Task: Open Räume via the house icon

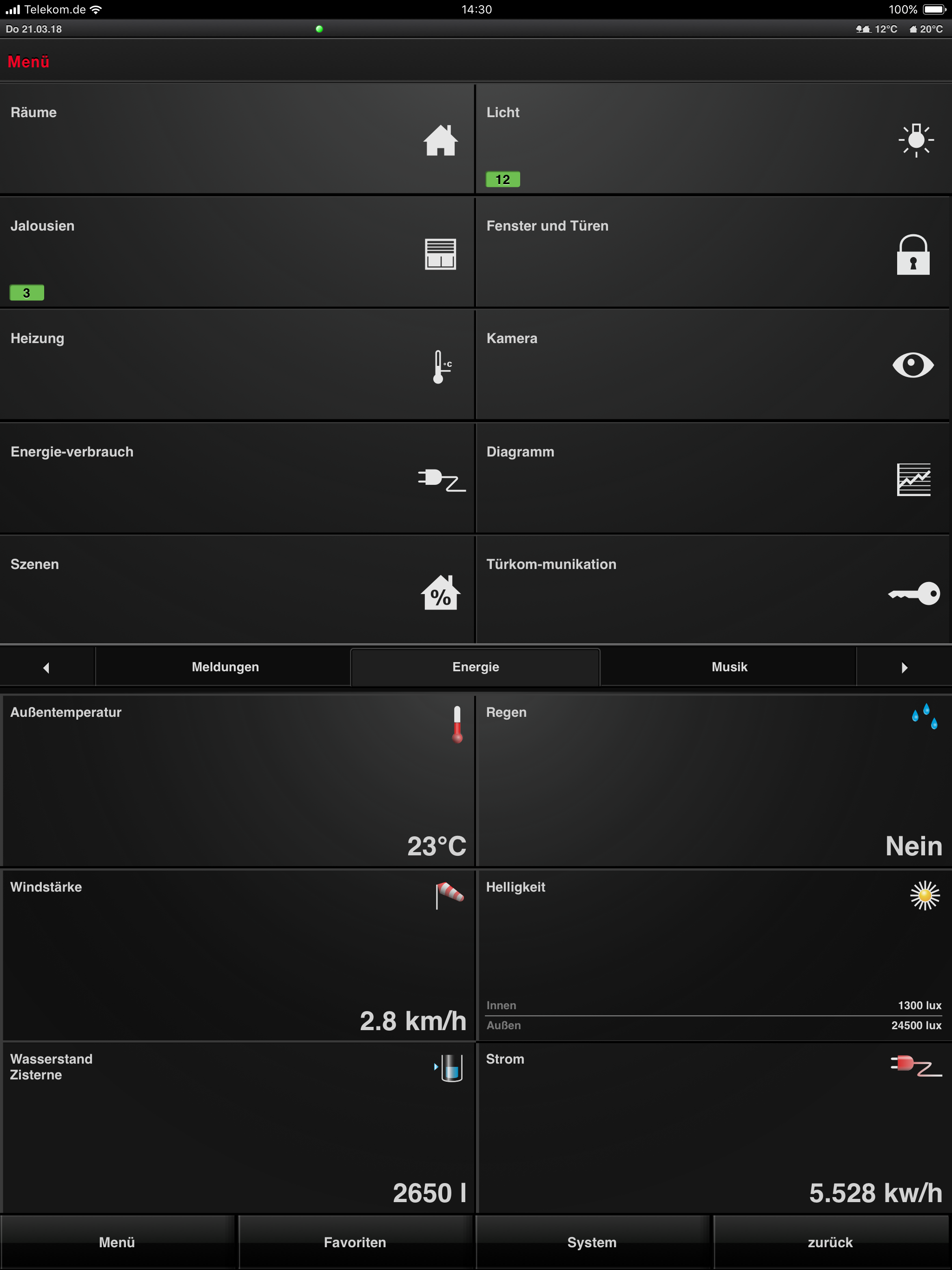Action: [x=440, y=140]
